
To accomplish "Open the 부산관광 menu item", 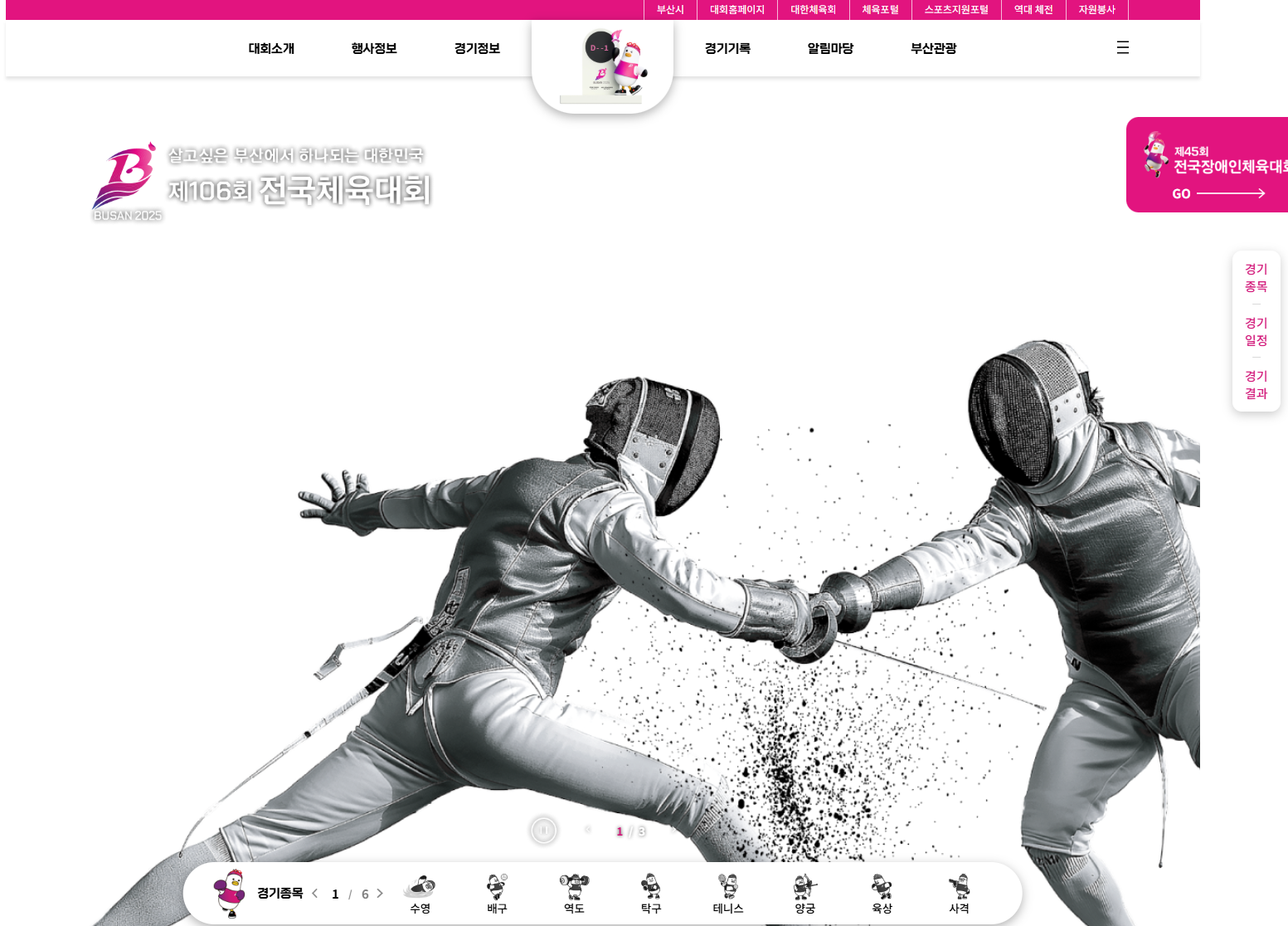I will pos(933,49).
